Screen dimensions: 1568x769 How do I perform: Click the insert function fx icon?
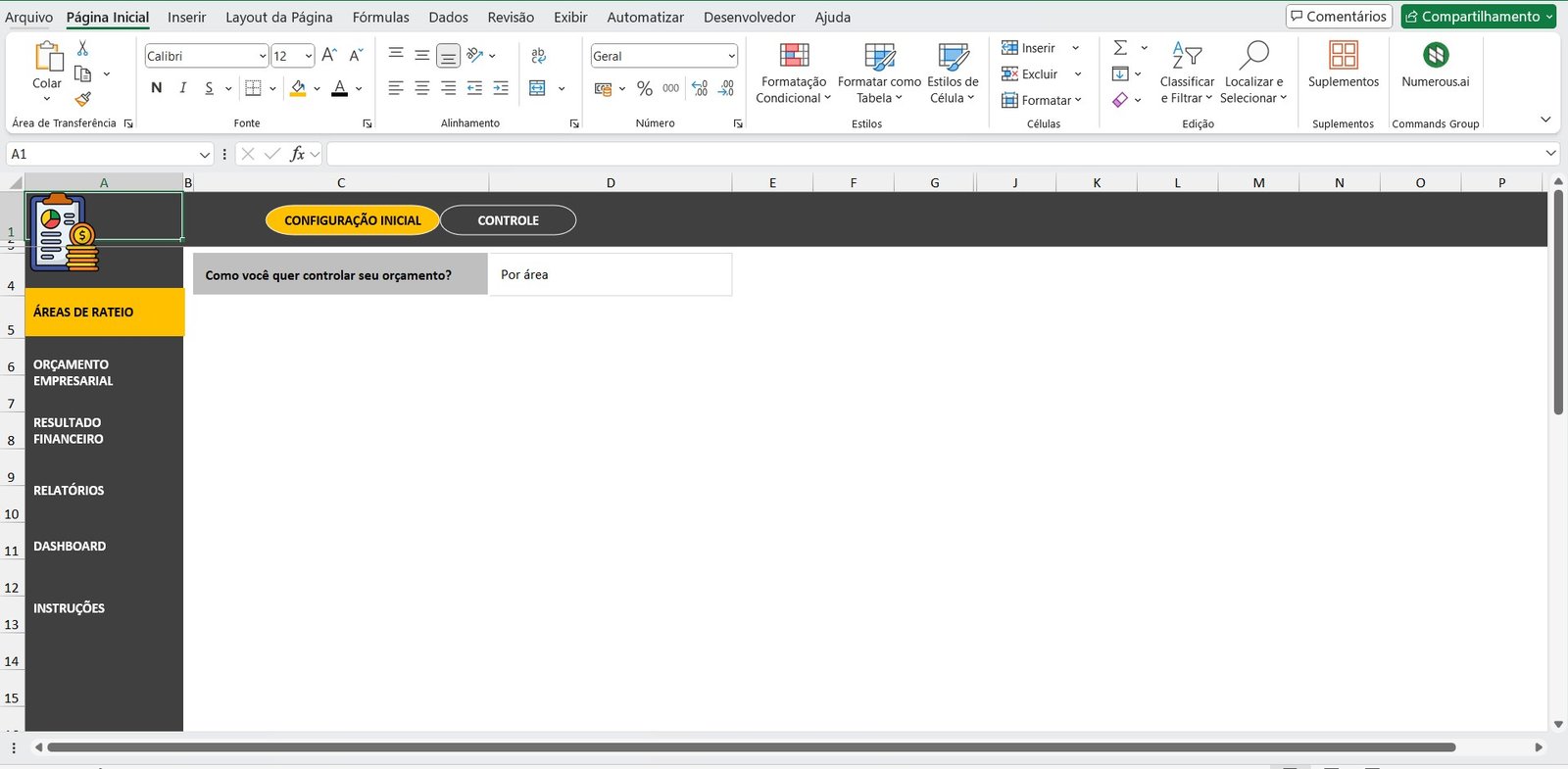coord(298,154)
